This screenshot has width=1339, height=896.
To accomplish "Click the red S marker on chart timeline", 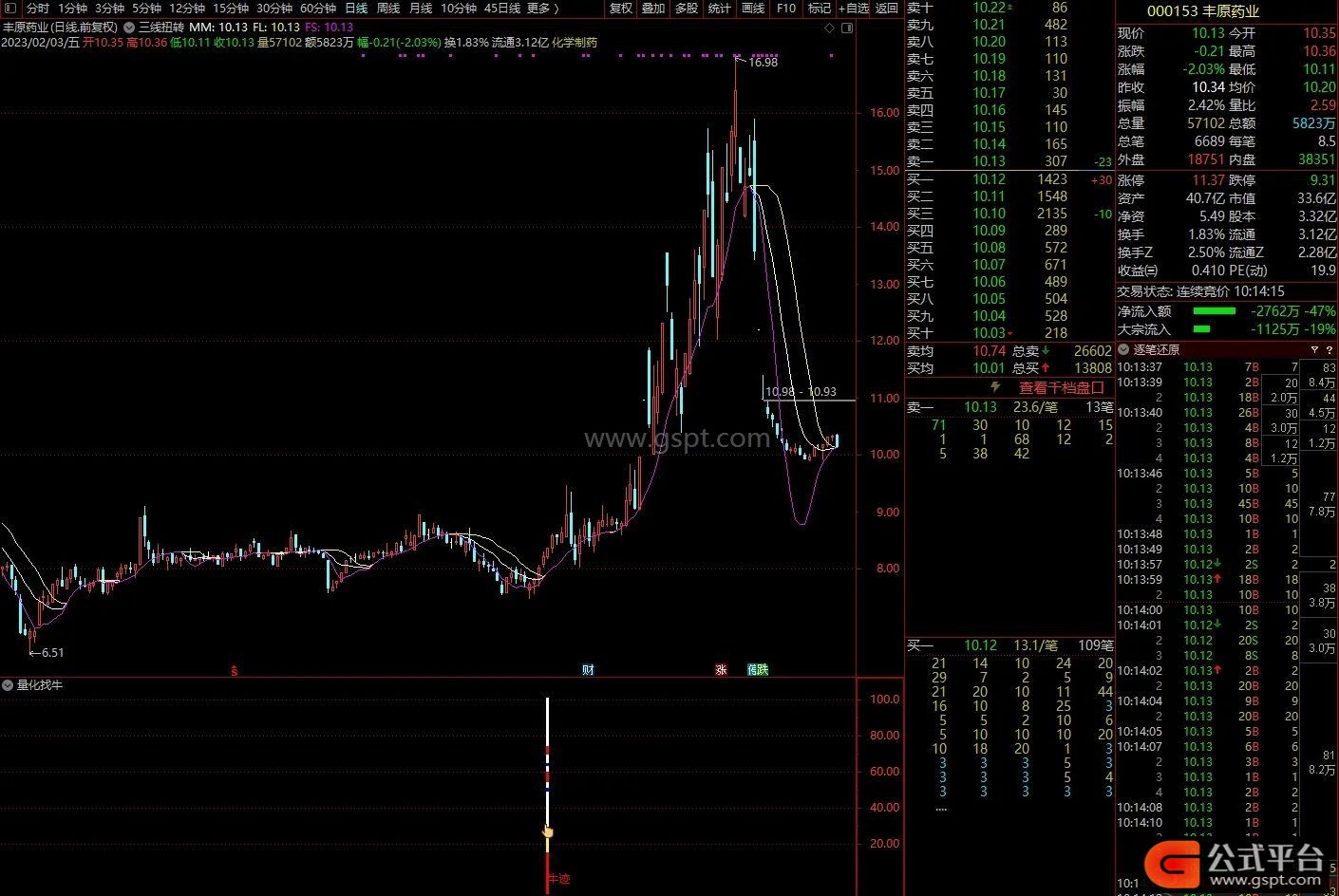I will click(235, 670).
